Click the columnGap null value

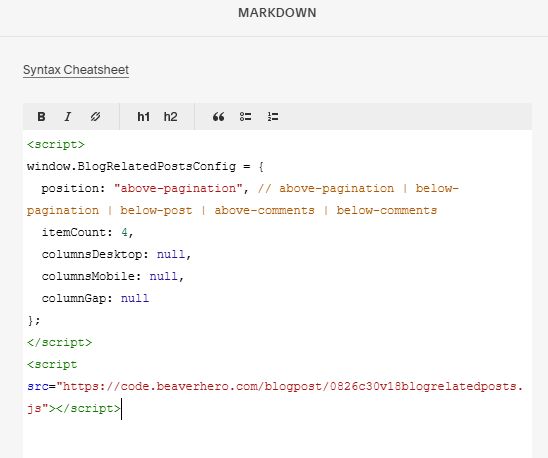pos(135,298)
